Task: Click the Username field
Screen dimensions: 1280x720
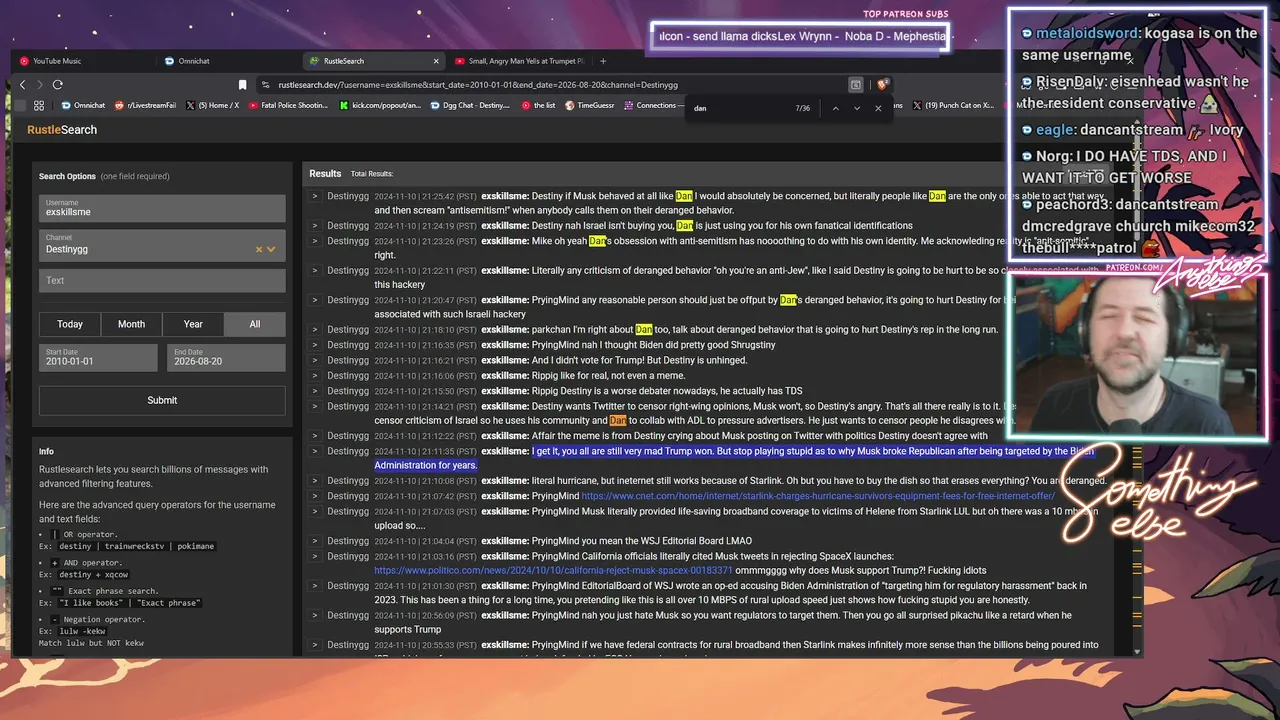Action: pyautogui.click(x=162, y=208)
